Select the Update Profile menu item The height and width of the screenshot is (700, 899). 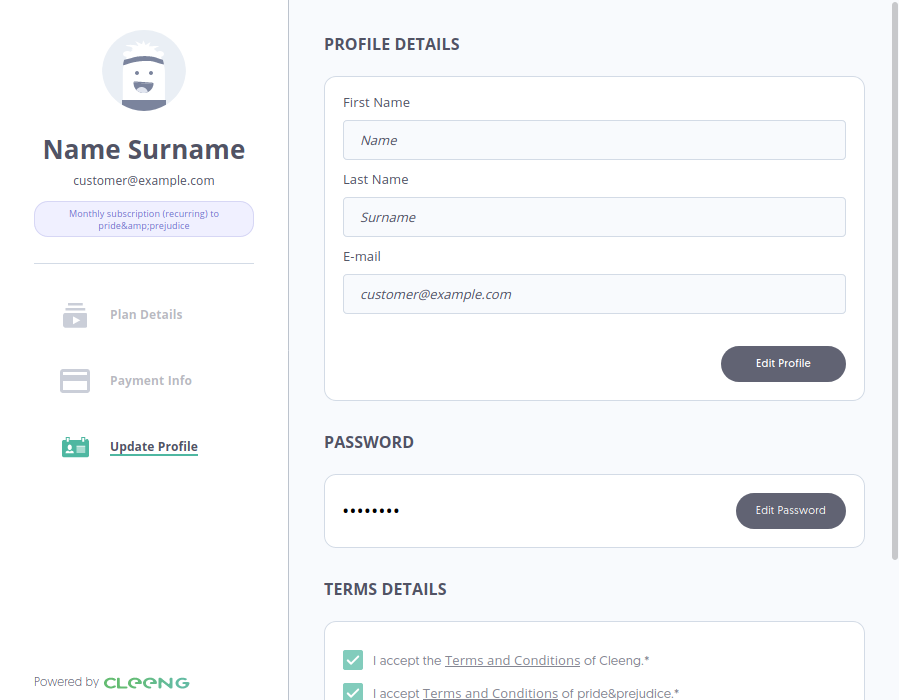(154, 447)
